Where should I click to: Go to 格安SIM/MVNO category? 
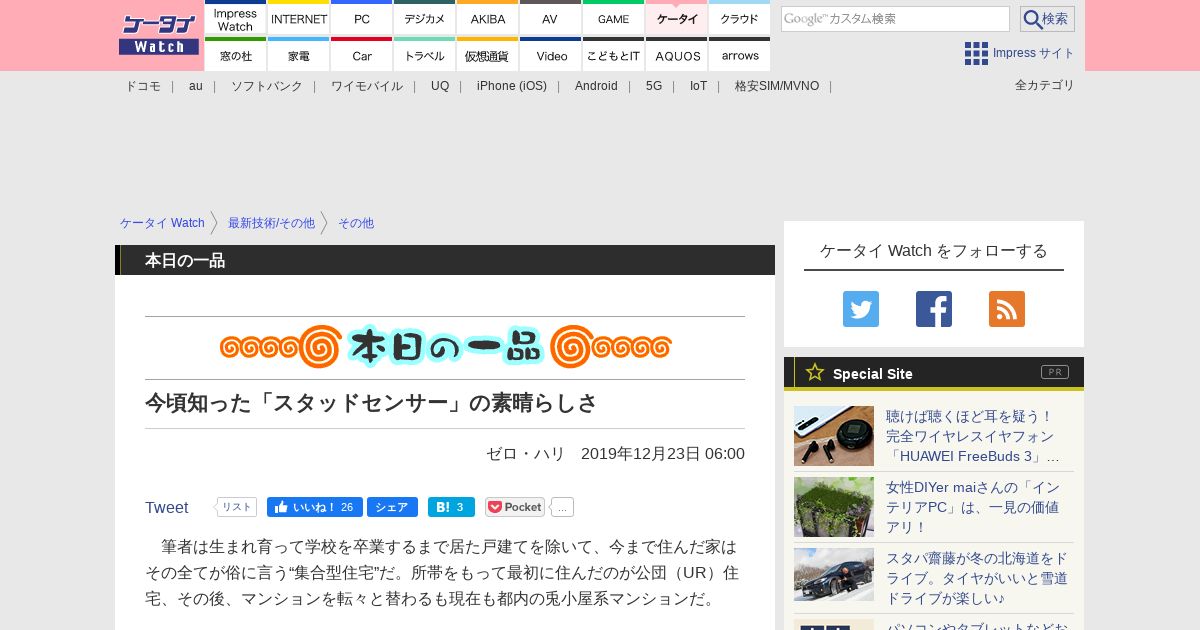click(777, 86)
